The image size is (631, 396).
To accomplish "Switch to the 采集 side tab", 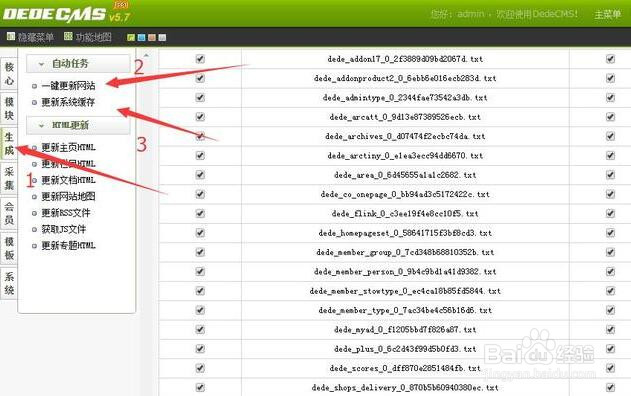I will [x=9, y=179].
